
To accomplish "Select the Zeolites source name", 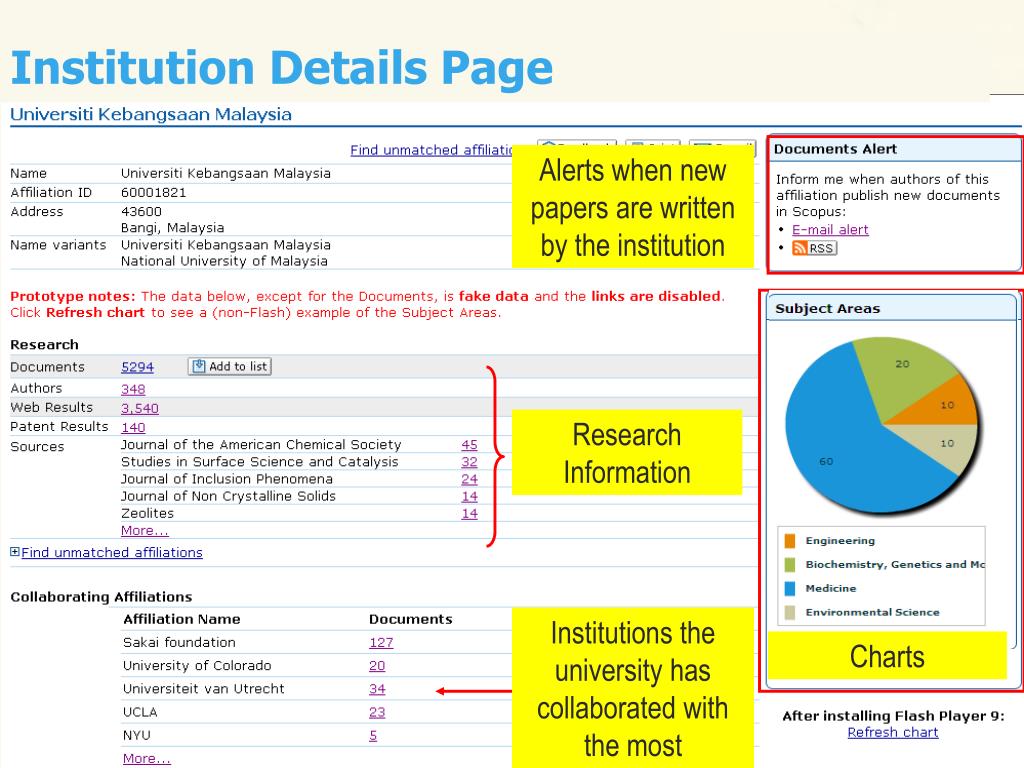I will (148, 514).
